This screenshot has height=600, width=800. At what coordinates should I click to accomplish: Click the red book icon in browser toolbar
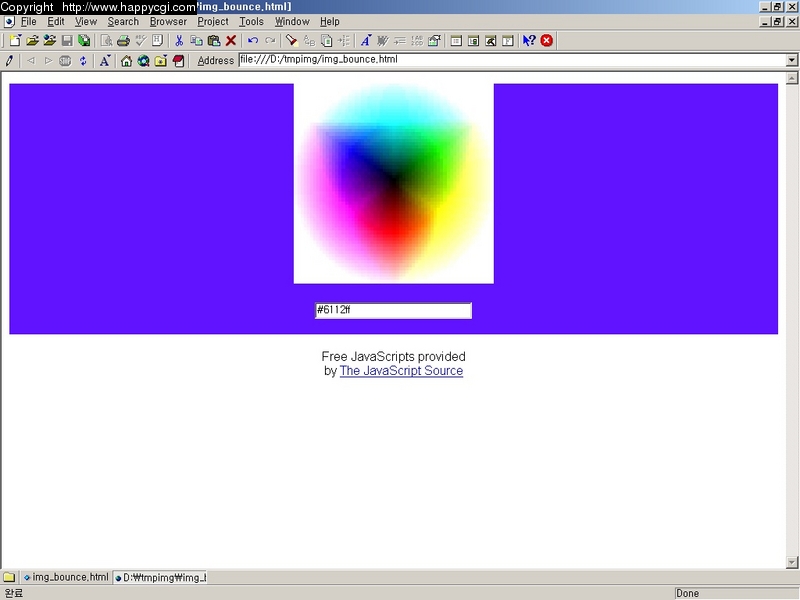pyautogui.click(x=178, y=61)
